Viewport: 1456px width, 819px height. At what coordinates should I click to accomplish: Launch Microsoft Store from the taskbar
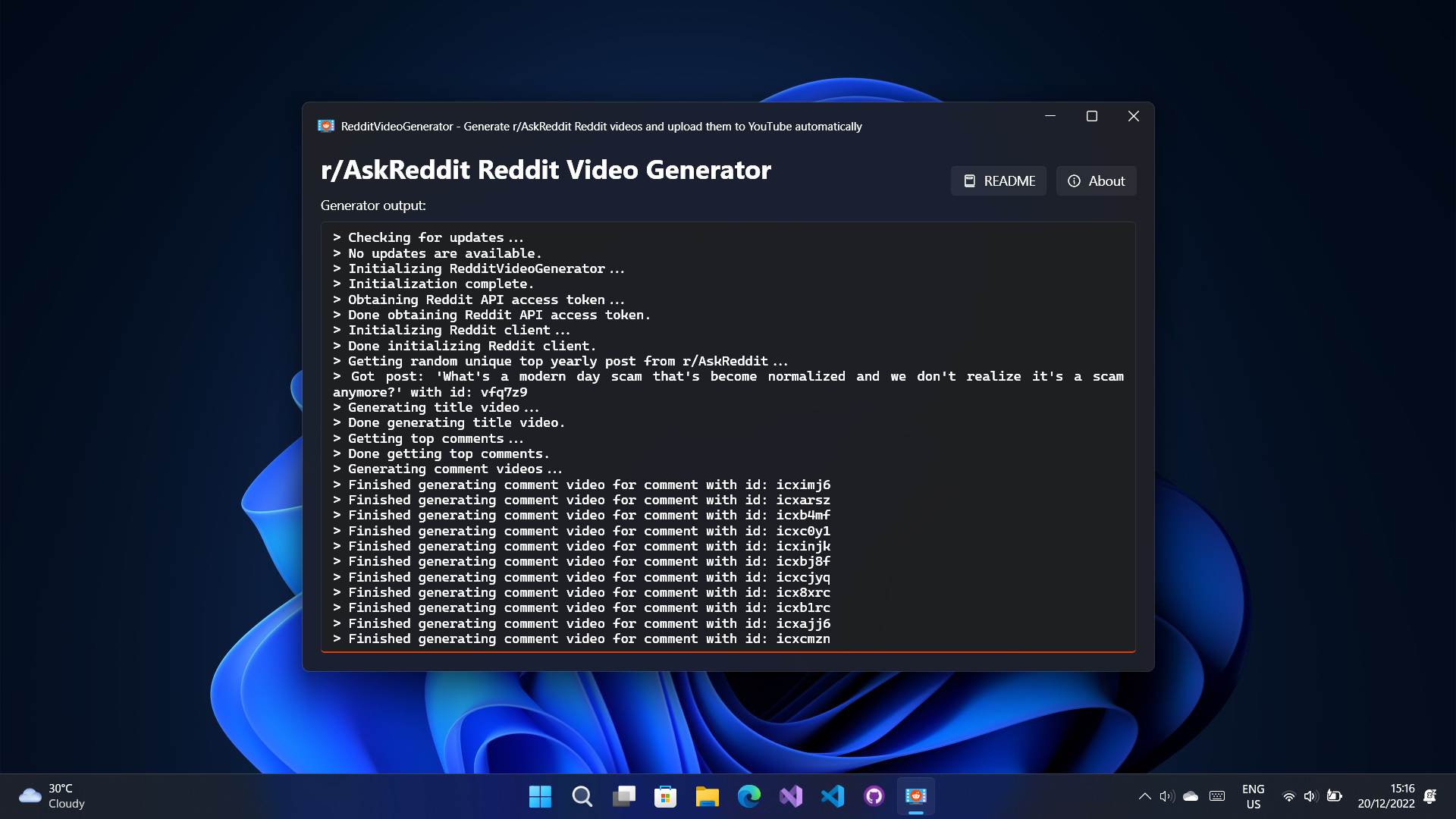666,796
